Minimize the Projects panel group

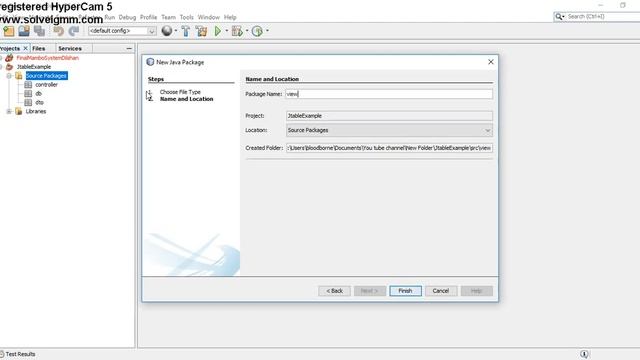pos(129,49)
